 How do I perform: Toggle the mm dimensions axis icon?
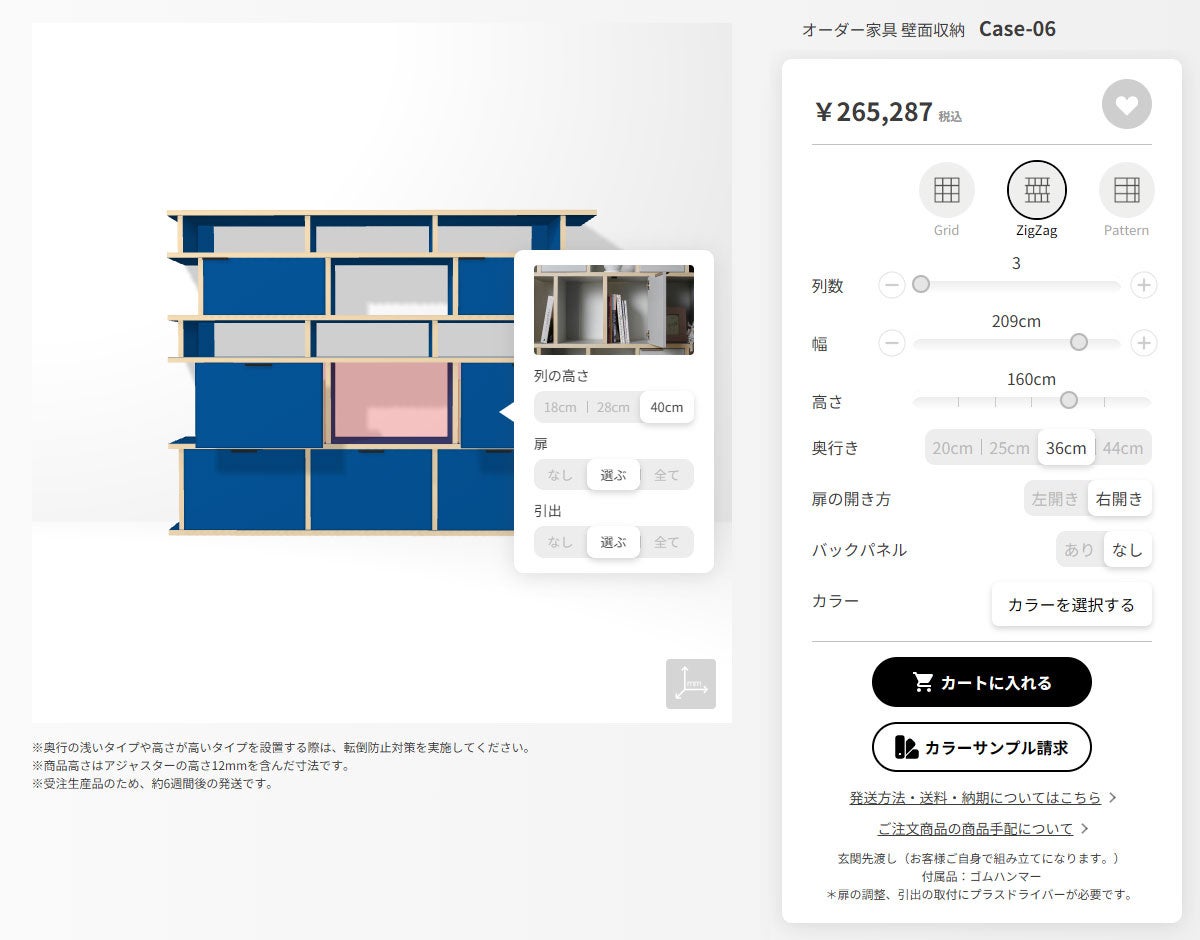click(x=691, y=684)
